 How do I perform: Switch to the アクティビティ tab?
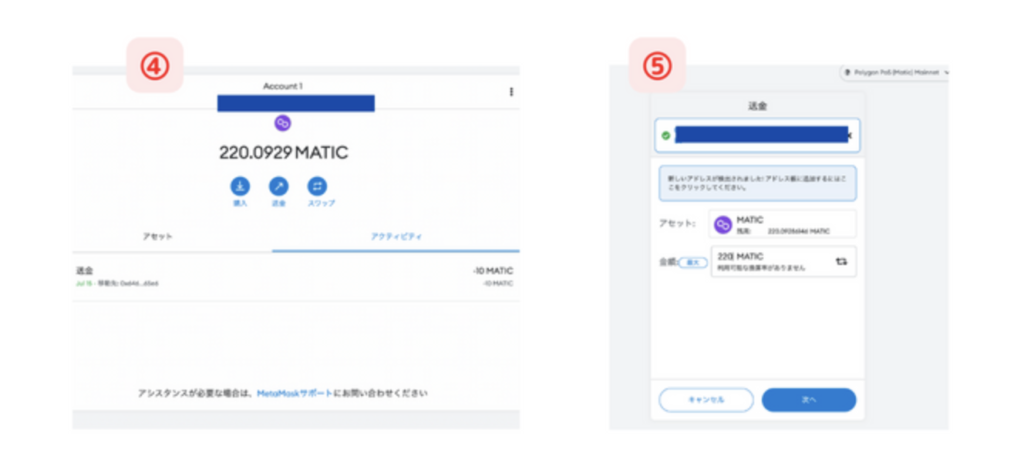tap(397, 236)
